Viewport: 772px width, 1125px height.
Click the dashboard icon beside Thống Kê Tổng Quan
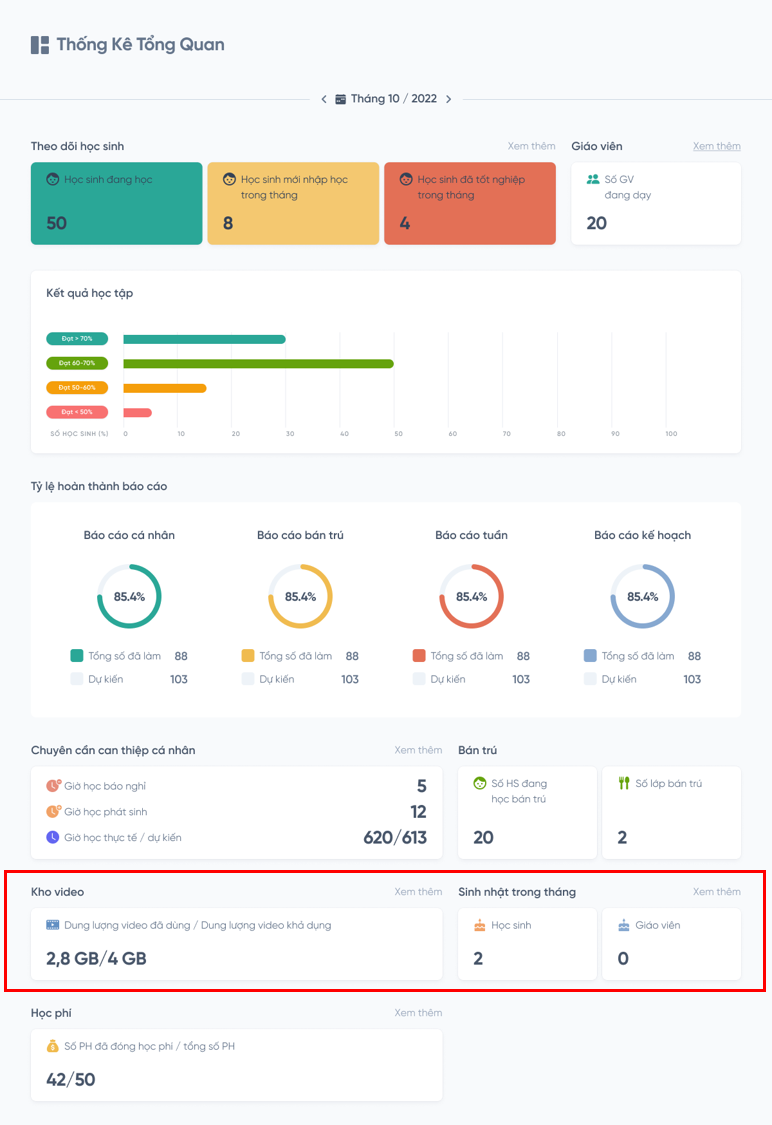pos(40,45)
